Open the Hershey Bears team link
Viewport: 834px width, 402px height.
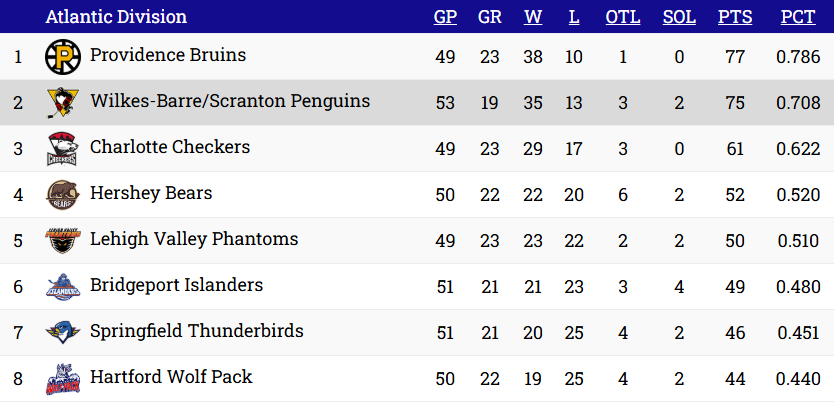coord(151,193)
